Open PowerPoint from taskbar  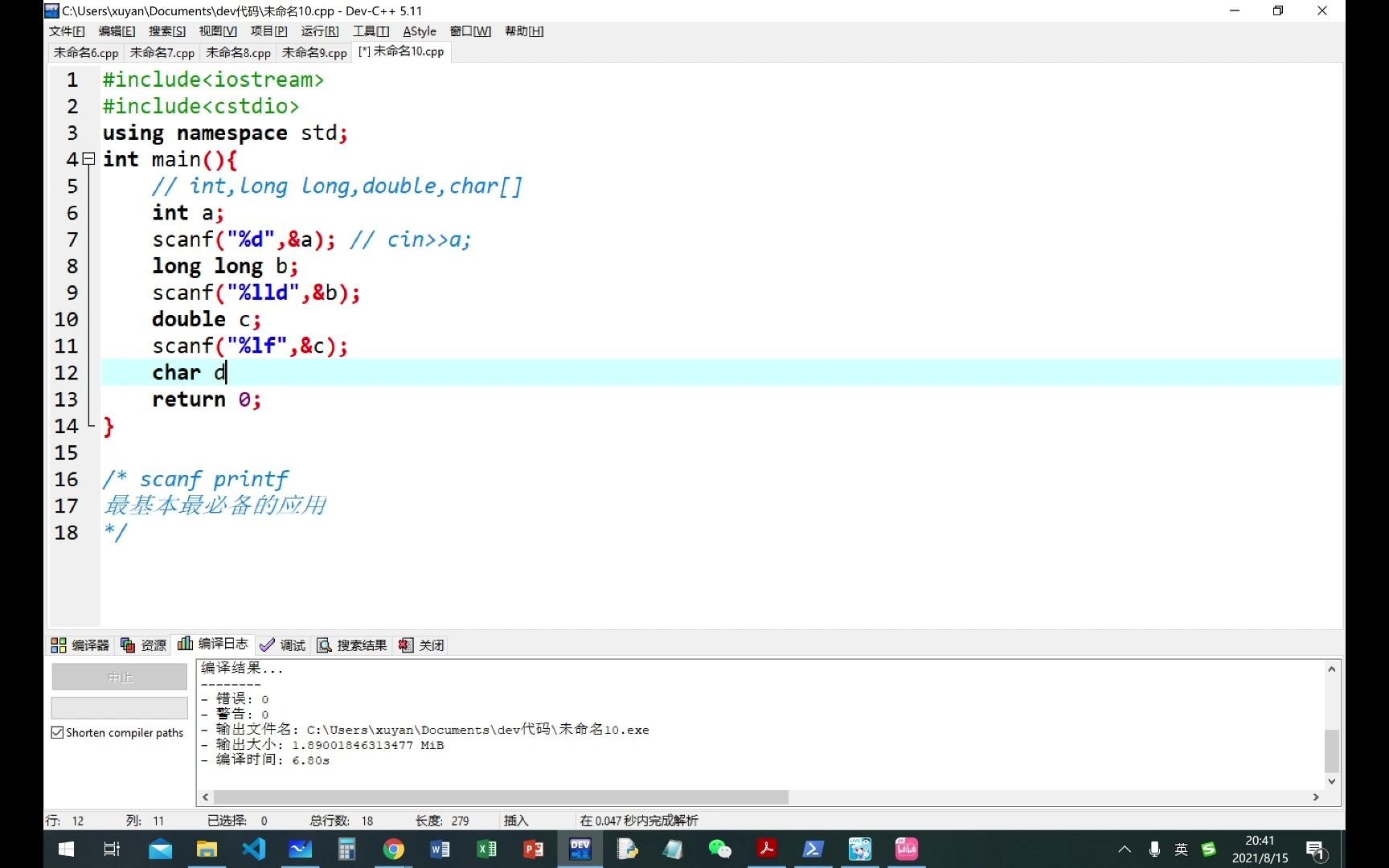(533, 849)
